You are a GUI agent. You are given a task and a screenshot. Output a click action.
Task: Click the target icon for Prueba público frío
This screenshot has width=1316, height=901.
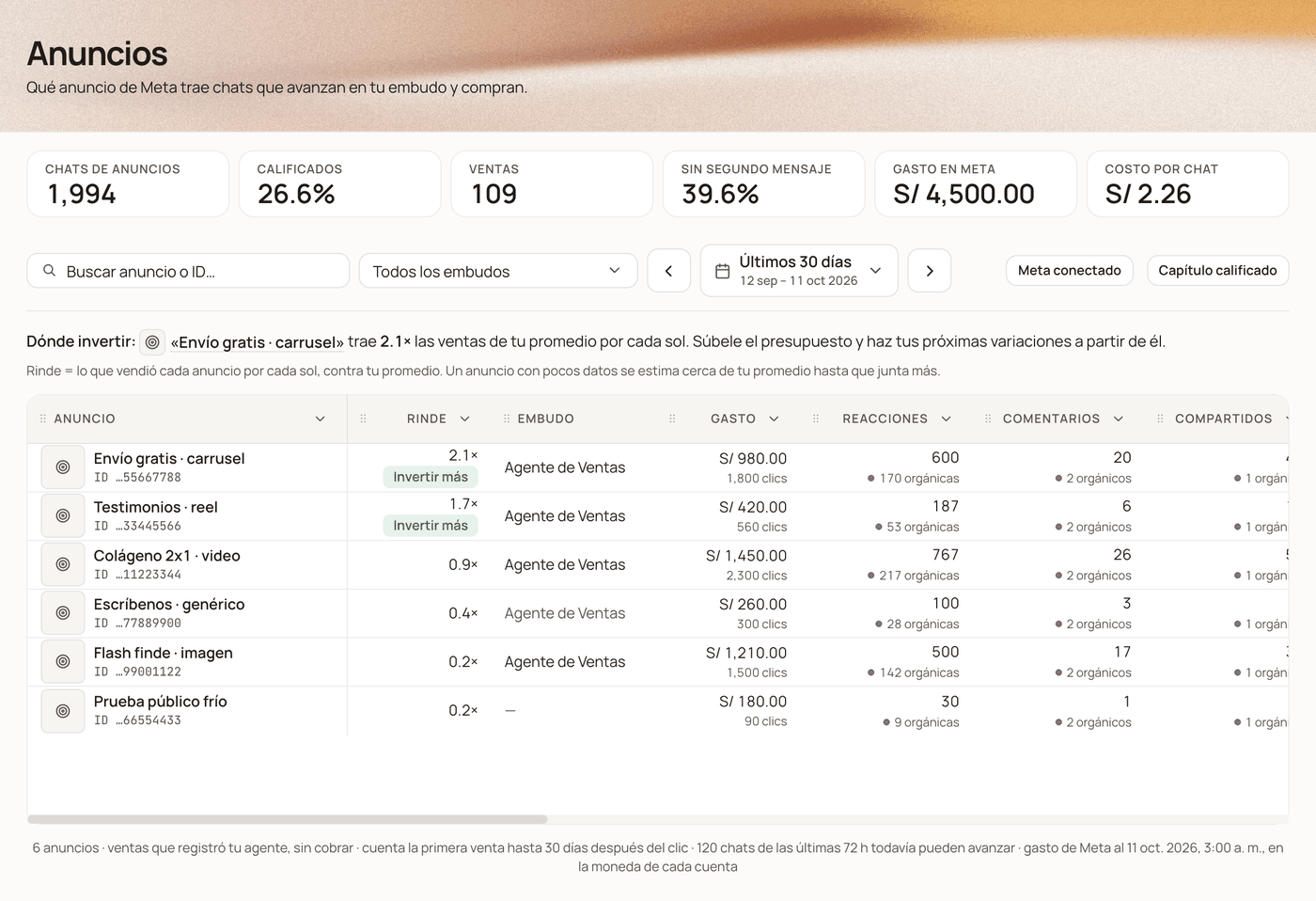pyautogui.click(x=63, y=711)
